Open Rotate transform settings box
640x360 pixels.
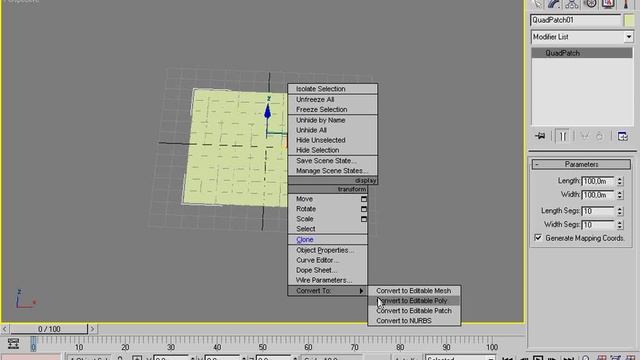[363, 209]
